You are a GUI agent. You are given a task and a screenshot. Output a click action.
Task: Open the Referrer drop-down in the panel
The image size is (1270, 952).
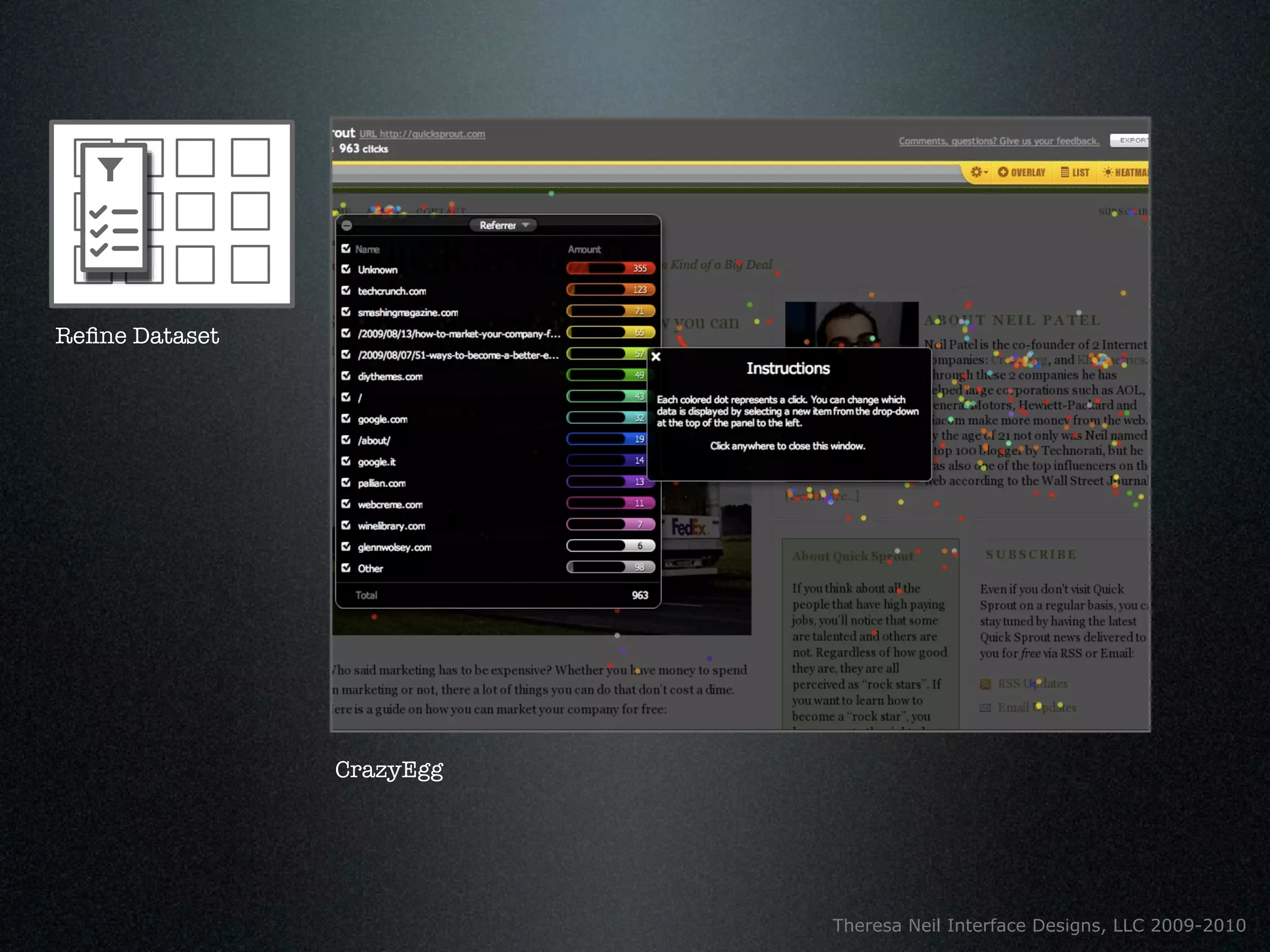click(503, 225)
